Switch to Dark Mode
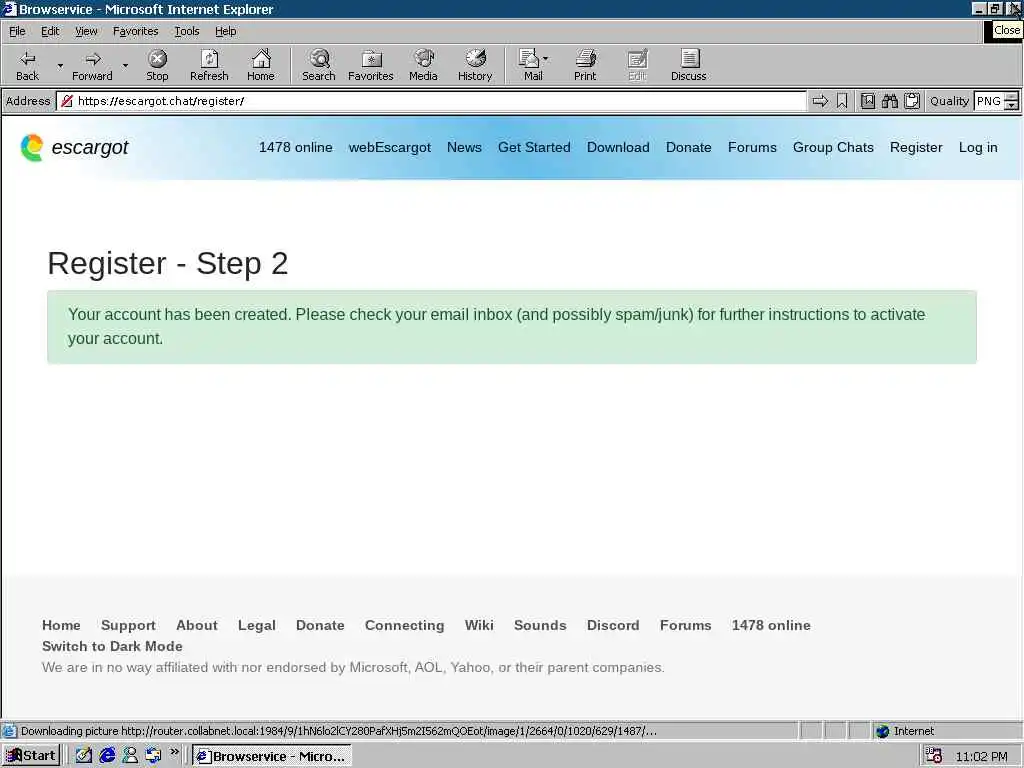 pyautogui.click(x=112, y=646)
